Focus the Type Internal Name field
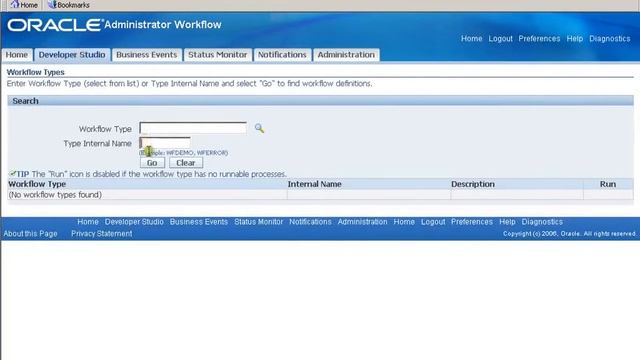The height and width of the screenshot is (360, 640). 165,143
